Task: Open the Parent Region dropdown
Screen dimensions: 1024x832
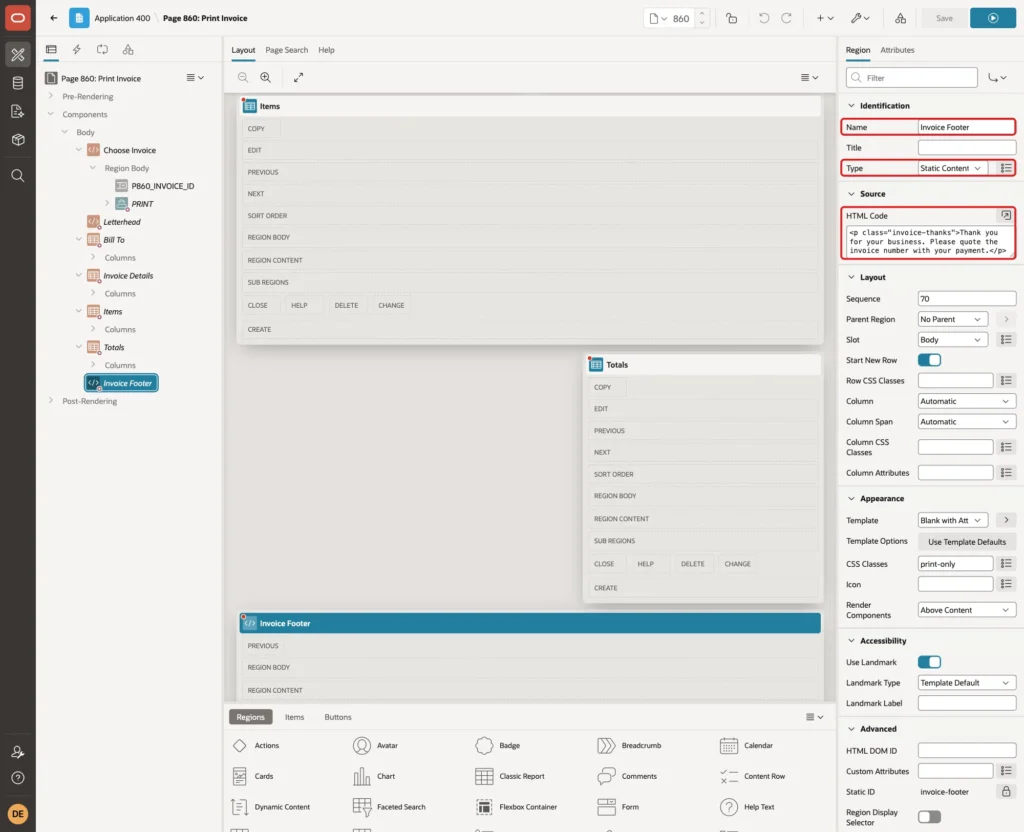Action: click(952, 319)
